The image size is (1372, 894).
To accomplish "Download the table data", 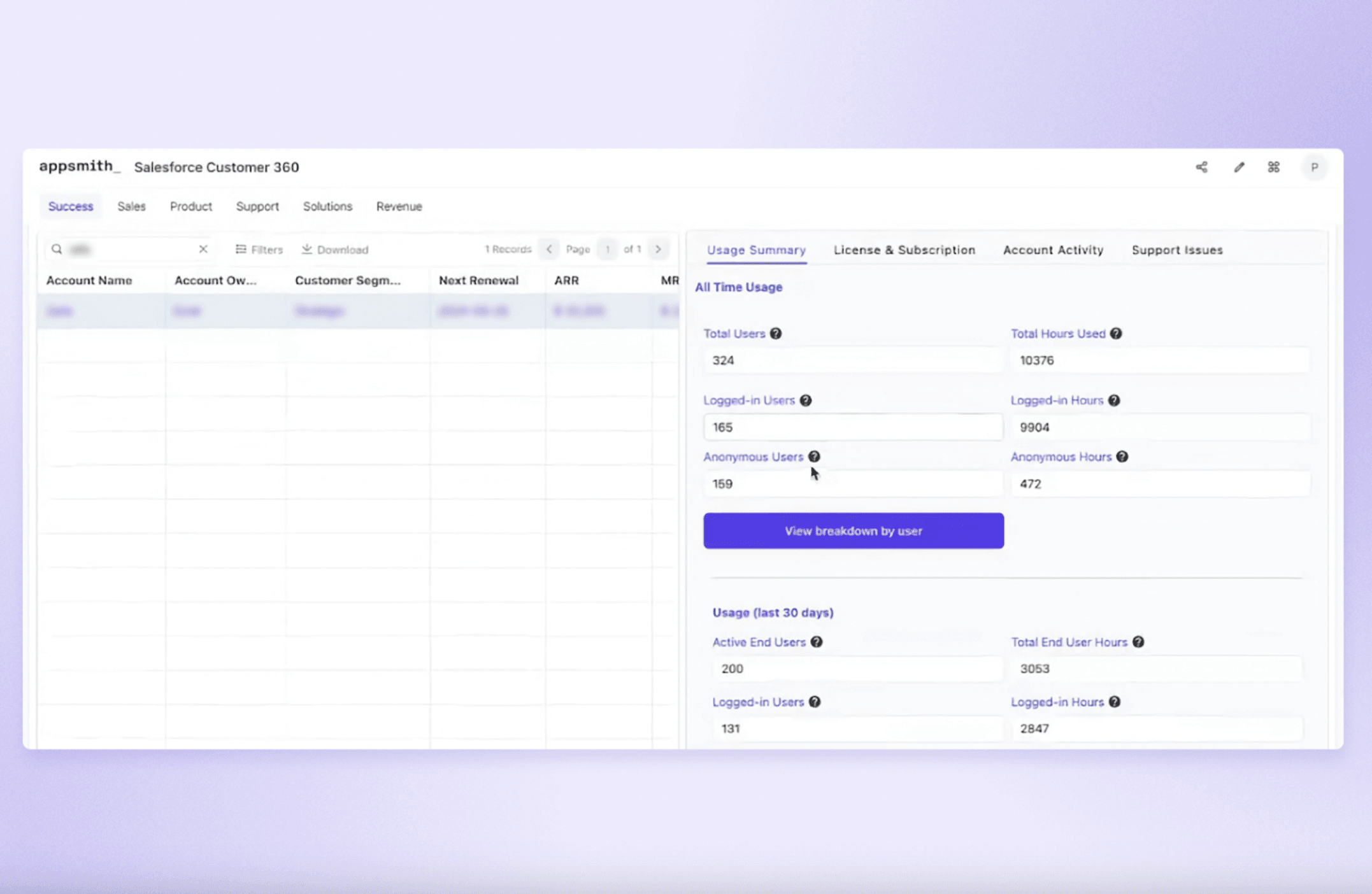I will click(335, 250).
